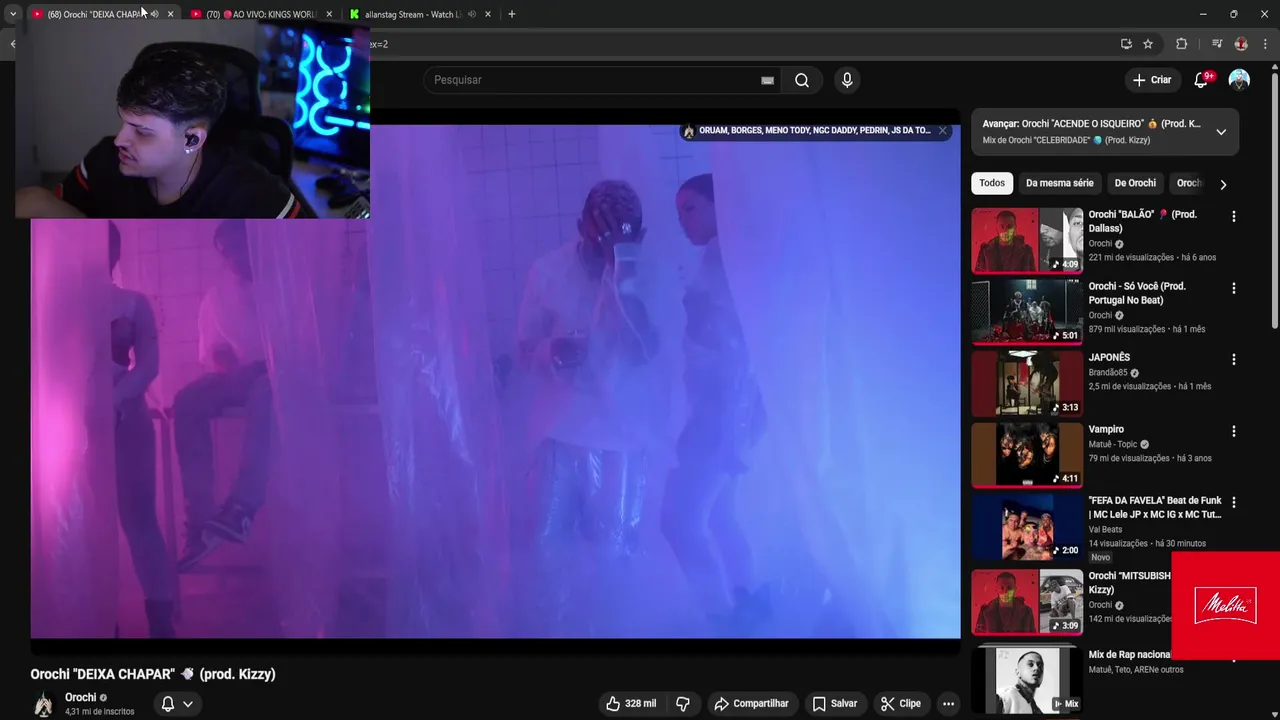Screen dimensions: 1280x720
Task: Start voice search with microphone icon
Action: (847, 80)
